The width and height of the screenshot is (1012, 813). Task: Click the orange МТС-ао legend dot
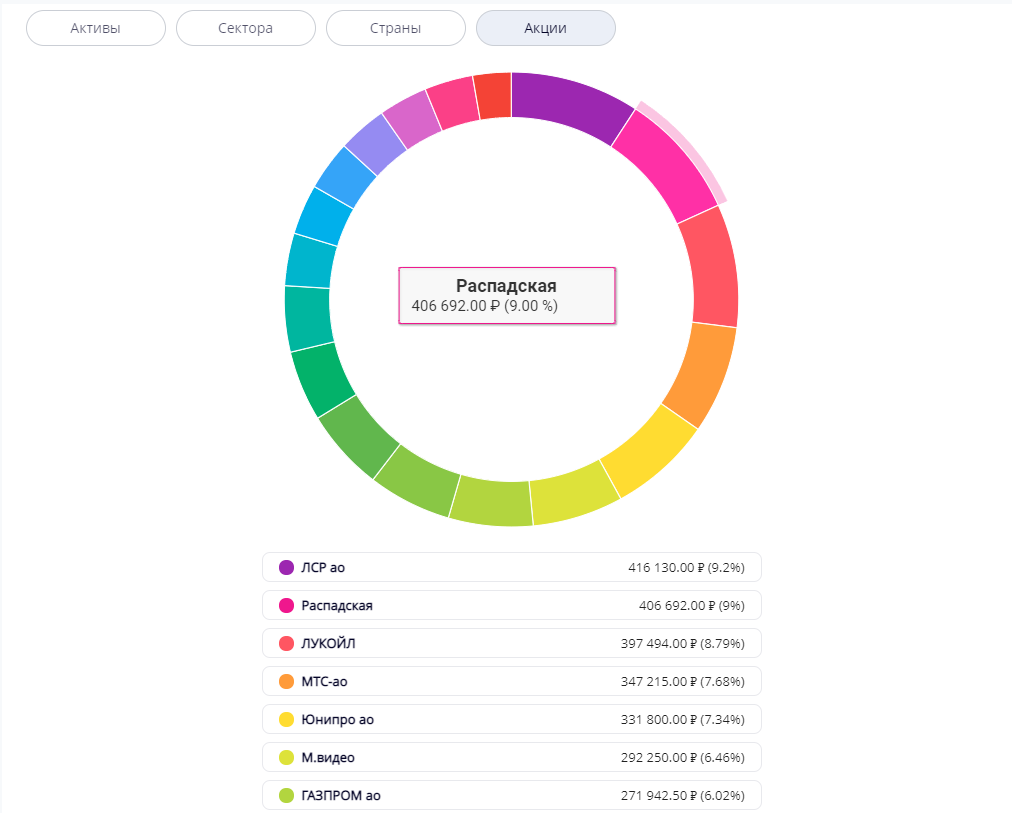coord(286,681)
